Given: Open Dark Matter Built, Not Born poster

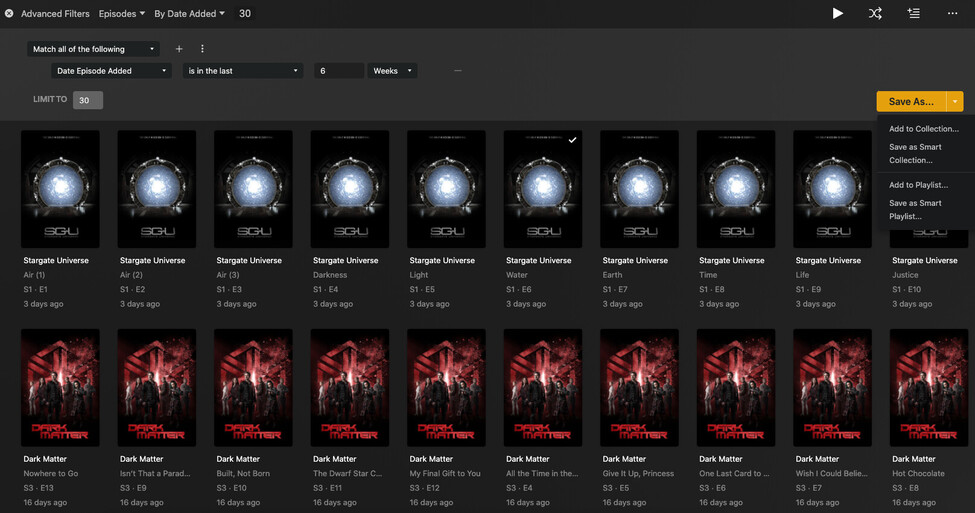Looking at the screenshot, I should 253,388.
